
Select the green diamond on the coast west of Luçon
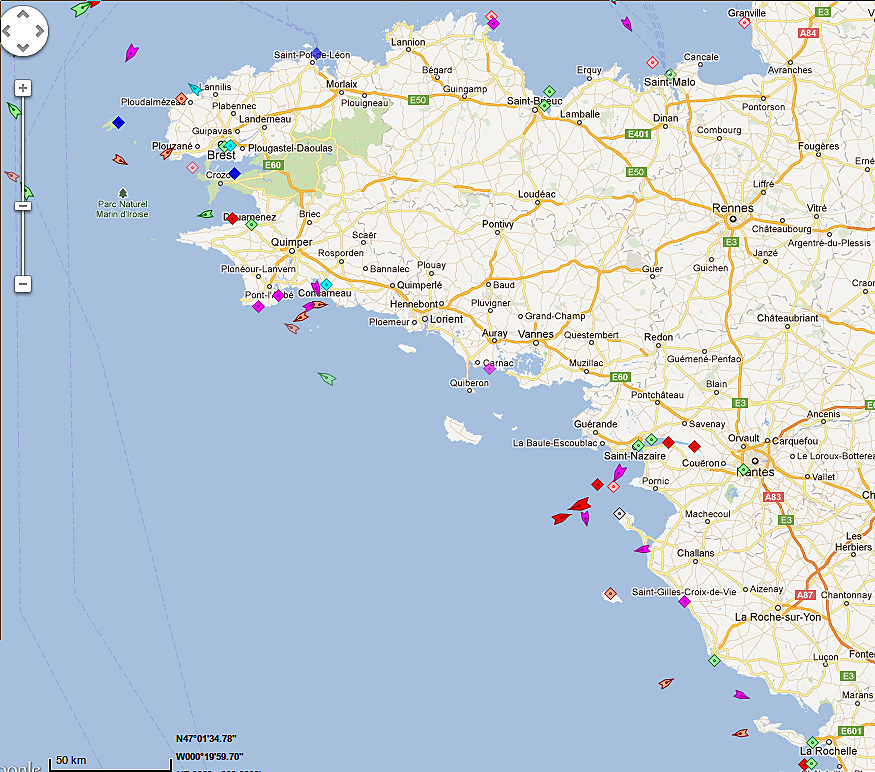[x=714, y=660]
